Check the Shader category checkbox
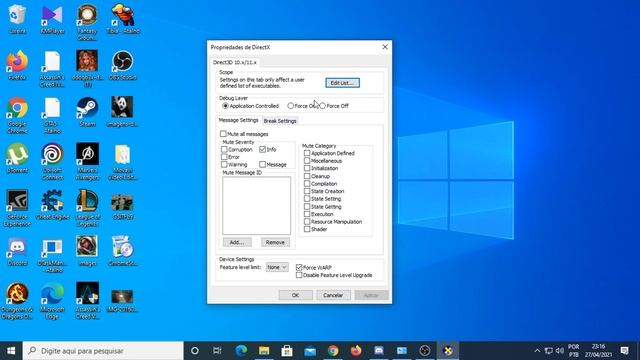 307,229
